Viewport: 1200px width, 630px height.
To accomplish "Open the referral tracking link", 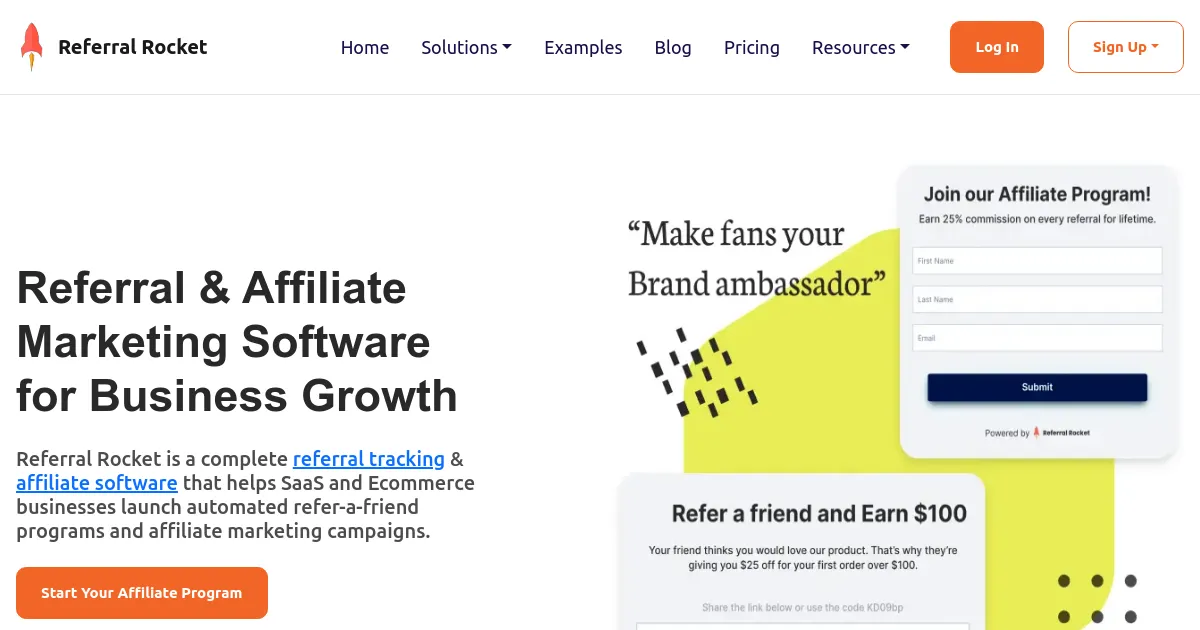I will tap(368, 459).
